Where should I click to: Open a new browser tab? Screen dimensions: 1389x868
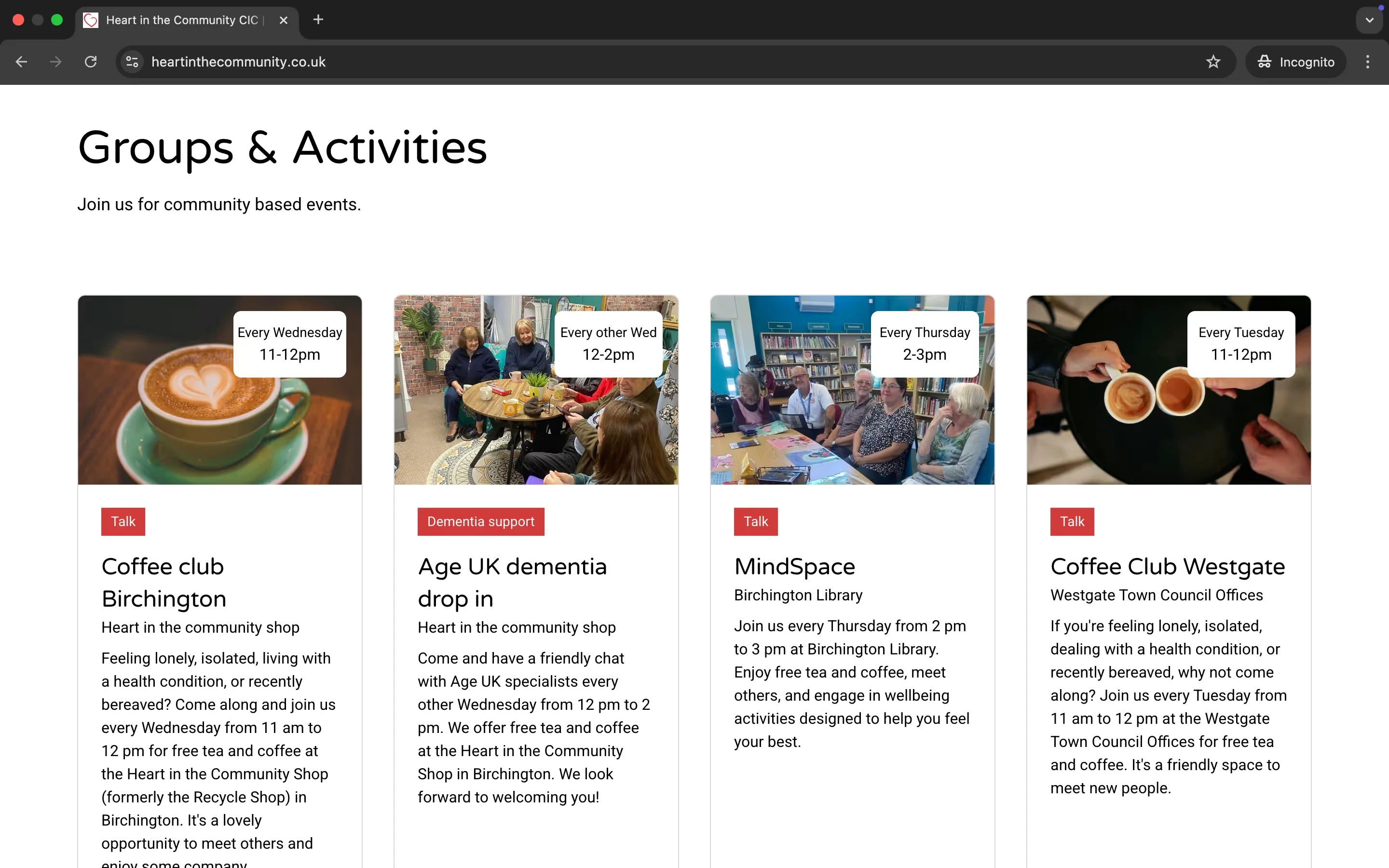318,20
